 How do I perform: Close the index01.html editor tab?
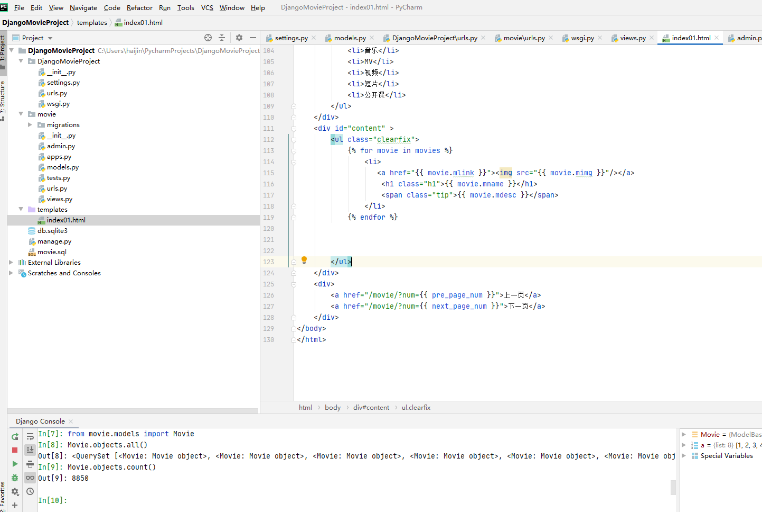716,37
